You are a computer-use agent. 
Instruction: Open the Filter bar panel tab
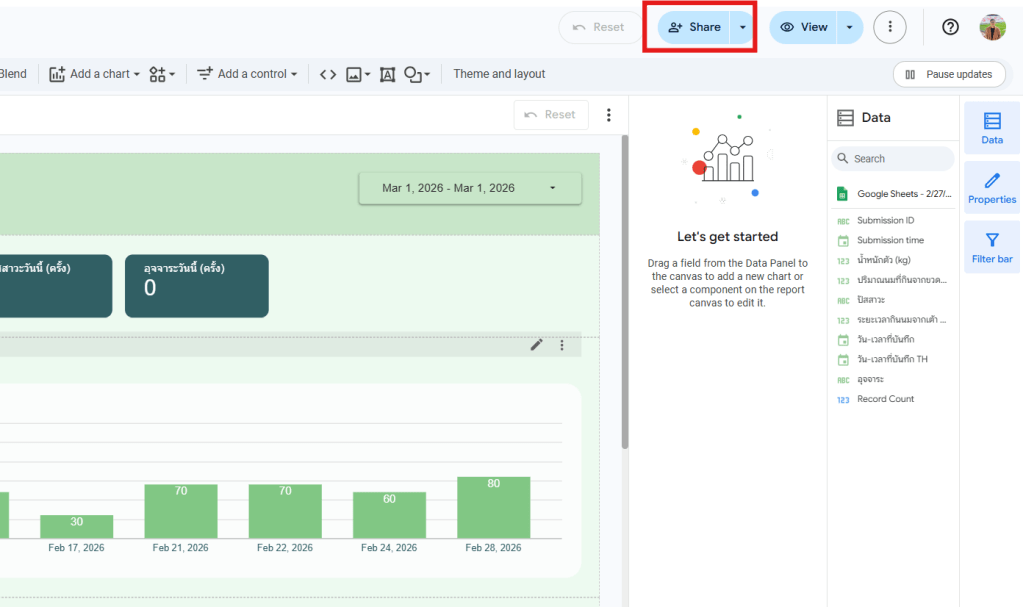point(991,247)
